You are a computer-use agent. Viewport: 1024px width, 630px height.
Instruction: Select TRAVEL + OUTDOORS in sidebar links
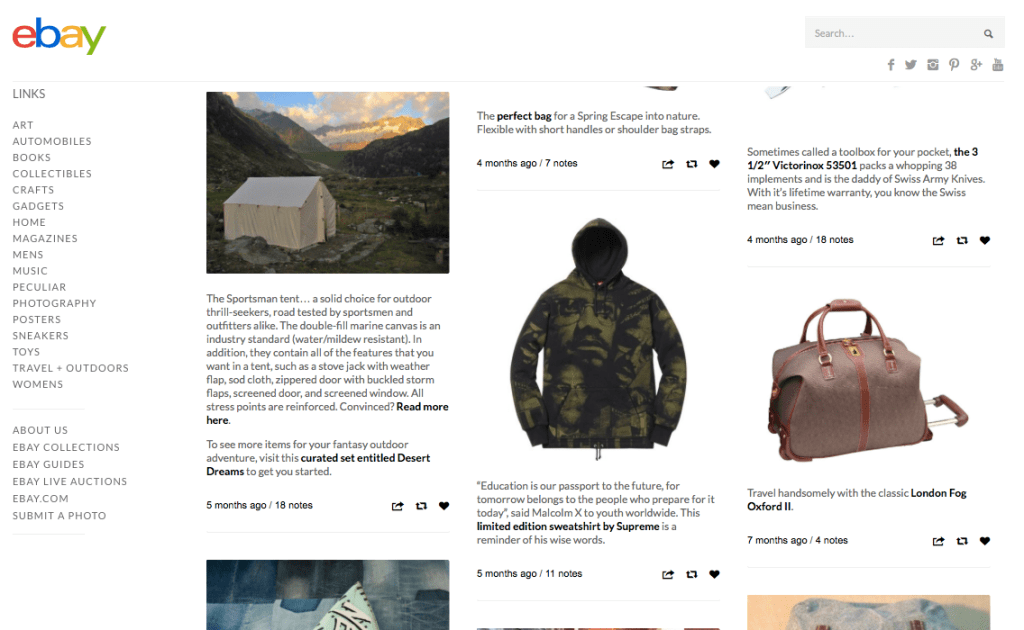tap(71, 368)
